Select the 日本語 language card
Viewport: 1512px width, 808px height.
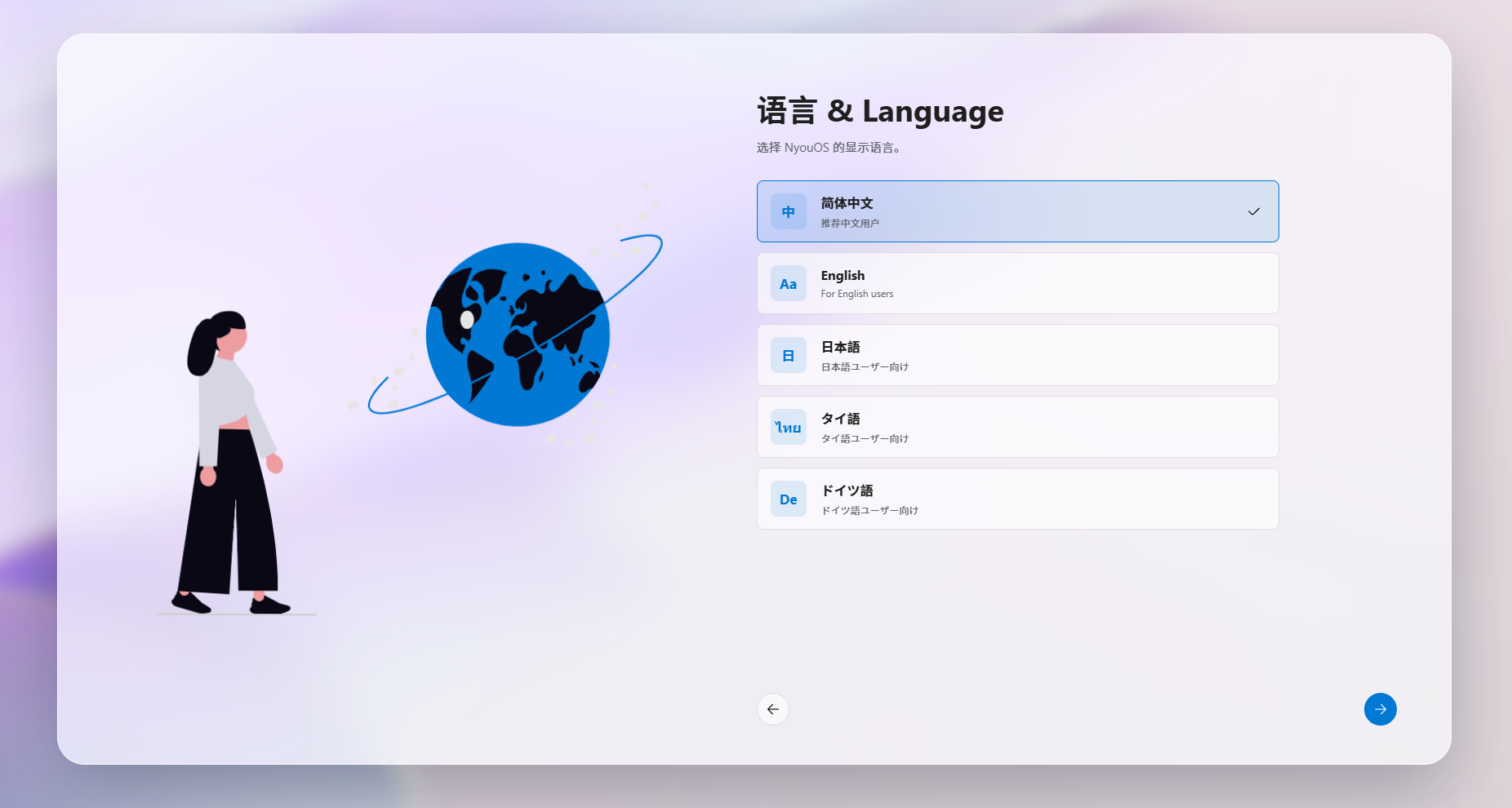(x=1017, y=355)
